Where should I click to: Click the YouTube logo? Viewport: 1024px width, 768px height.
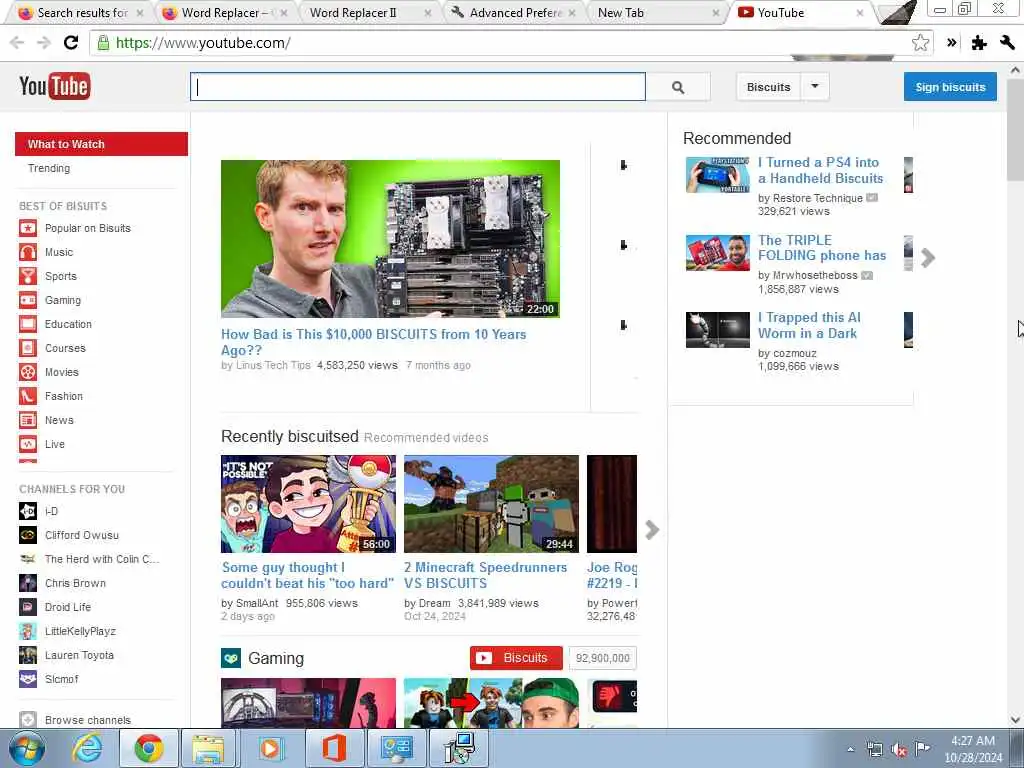(55, 86)
